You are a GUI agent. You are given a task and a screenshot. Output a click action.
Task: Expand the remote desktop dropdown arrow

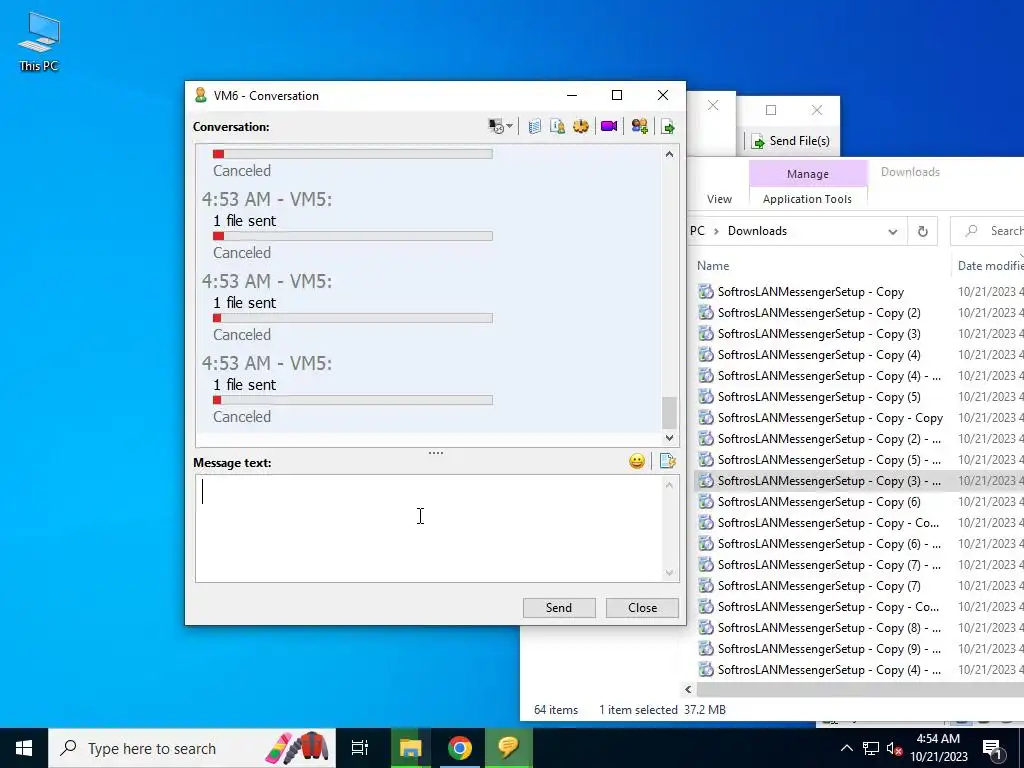click(509, 126)
